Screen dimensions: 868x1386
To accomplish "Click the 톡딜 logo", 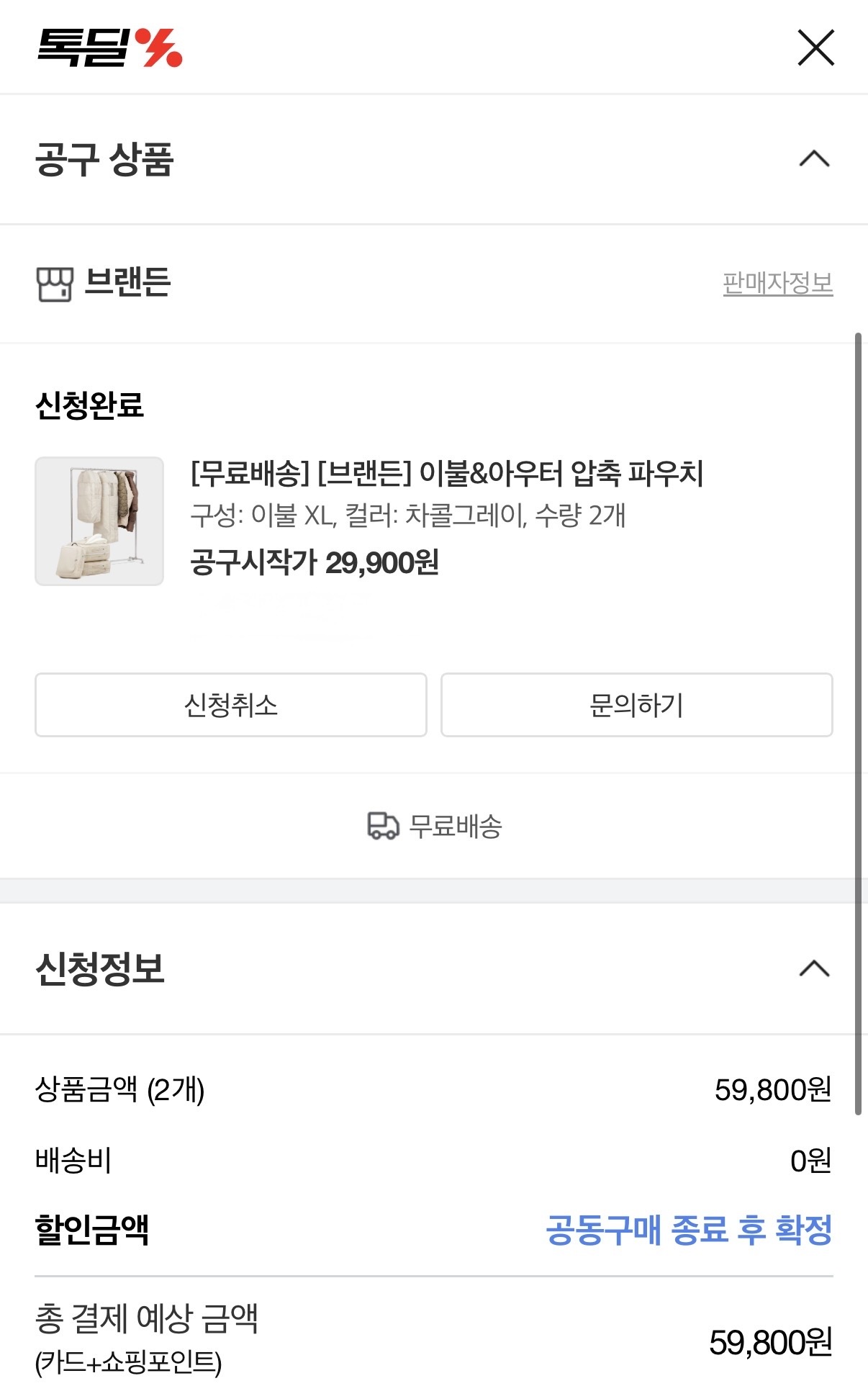I will 109,48.
